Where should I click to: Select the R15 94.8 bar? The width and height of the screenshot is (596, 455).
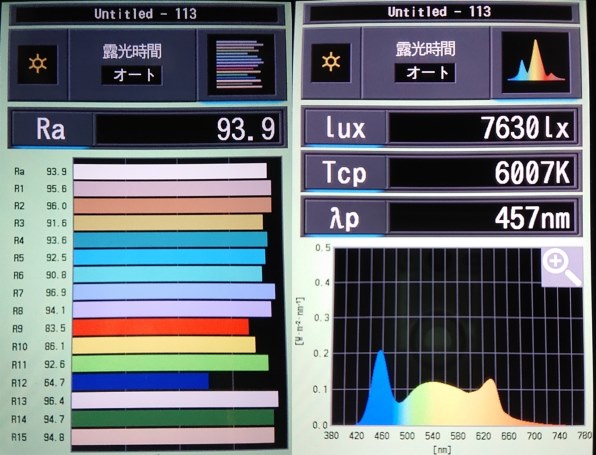173,436
